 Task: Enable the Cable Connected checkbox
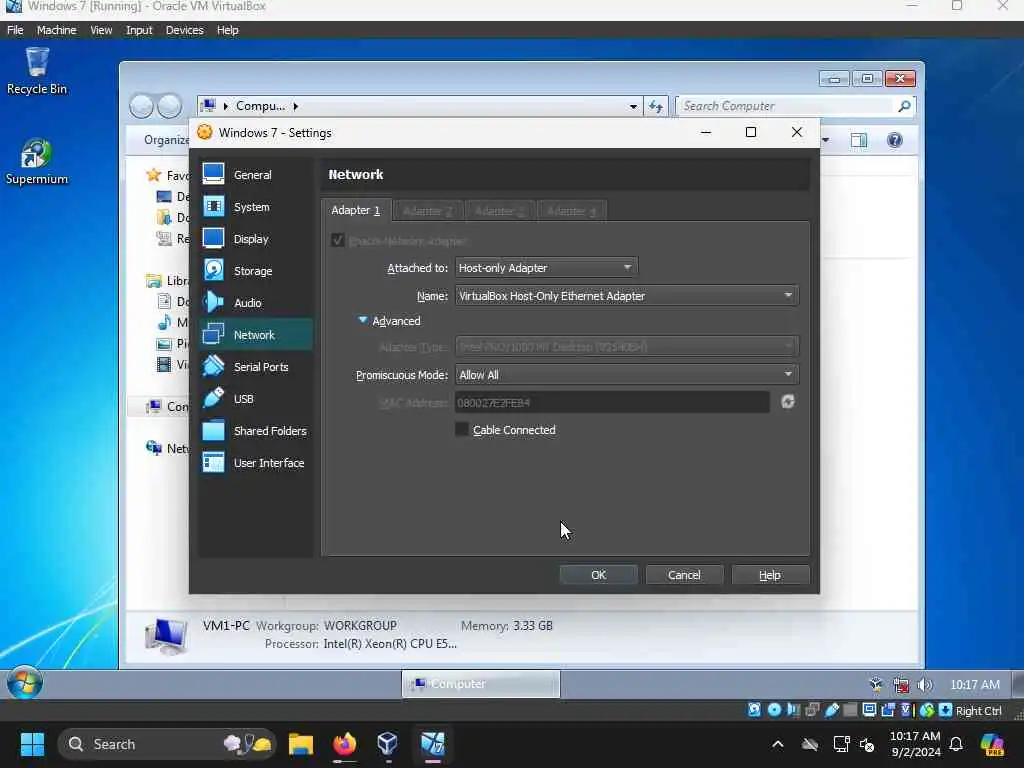pos(462,429)
